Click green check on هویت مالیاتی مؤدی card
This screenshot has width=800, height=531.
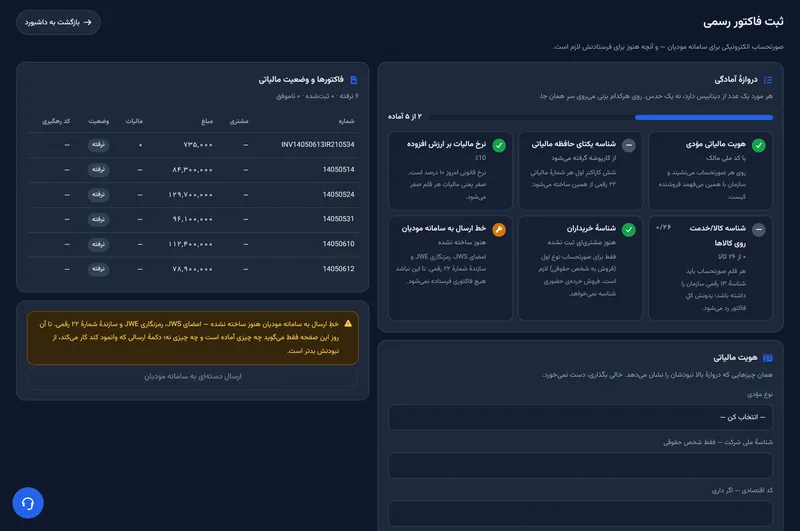(759, 145)
